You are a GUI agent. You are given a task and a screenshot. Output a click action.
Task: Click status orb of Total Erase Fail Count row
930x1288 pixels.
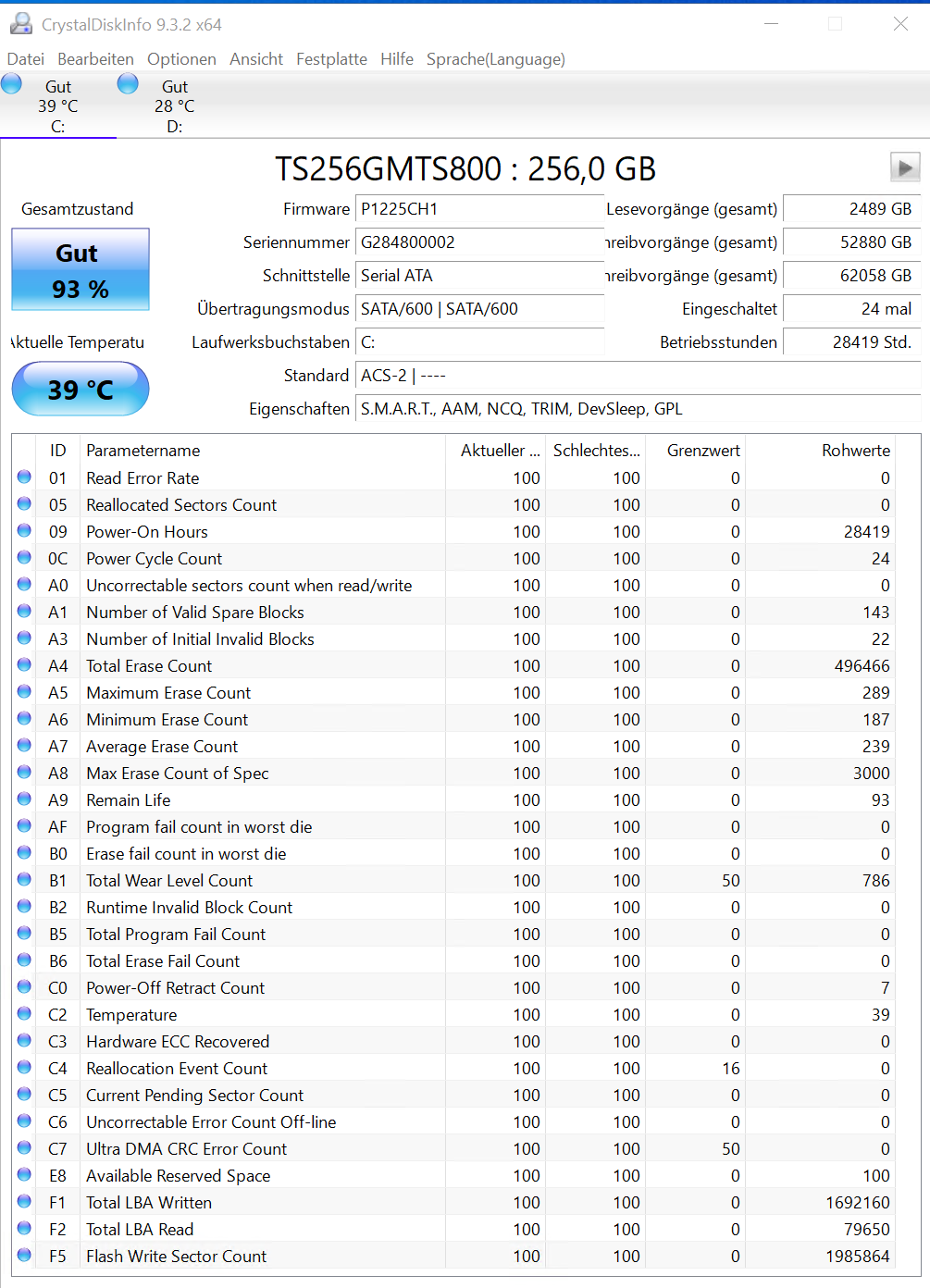(x=24, y=960)
